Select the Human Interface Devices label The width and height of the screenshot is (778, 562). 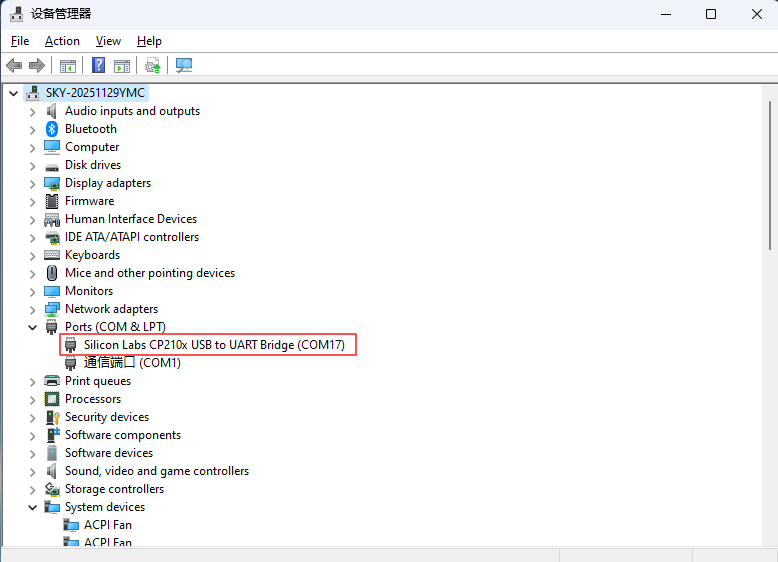[131, 219]
